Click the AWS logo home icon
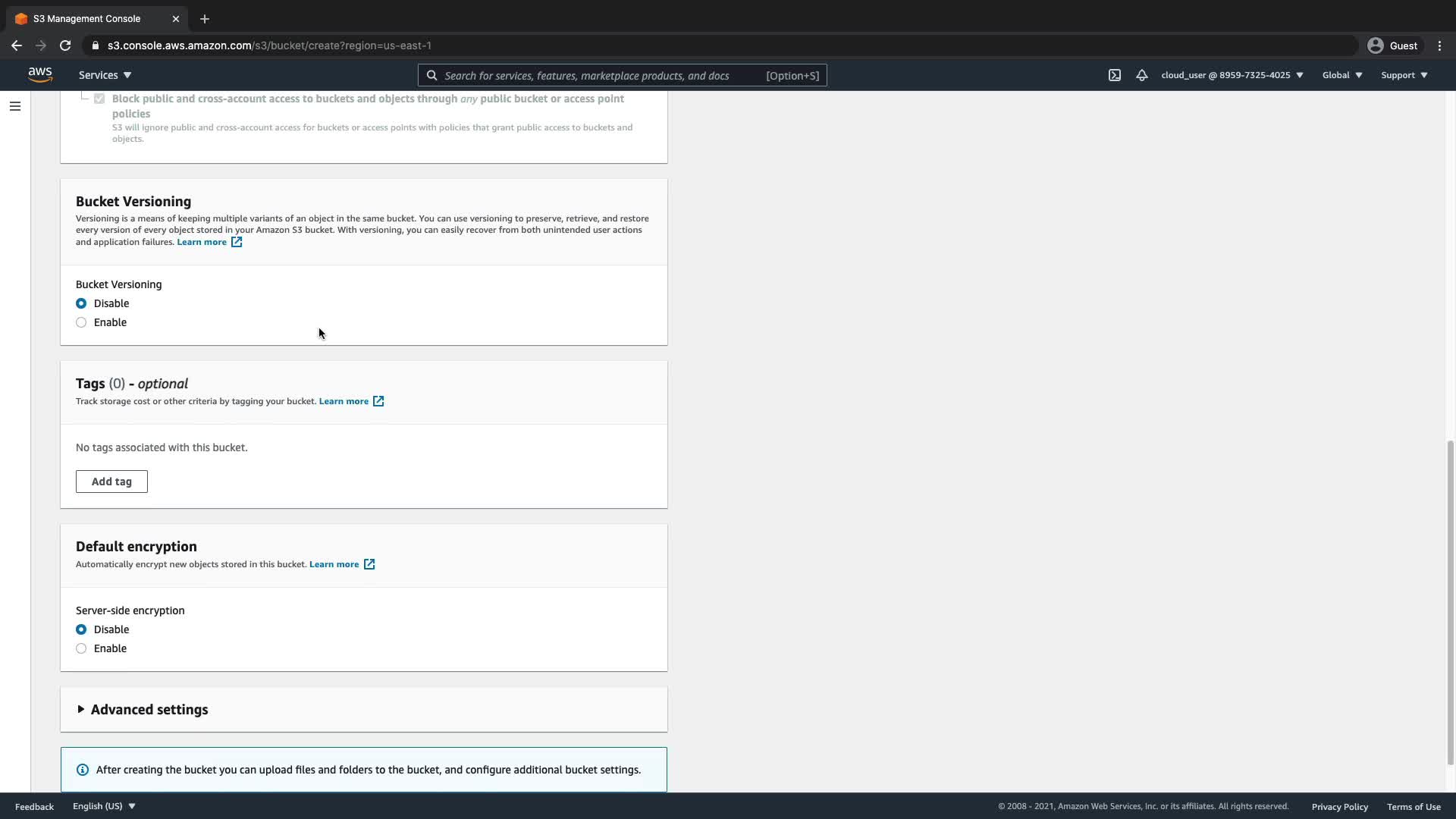The width and height of the screenshot is (1456, 819). 40,74
